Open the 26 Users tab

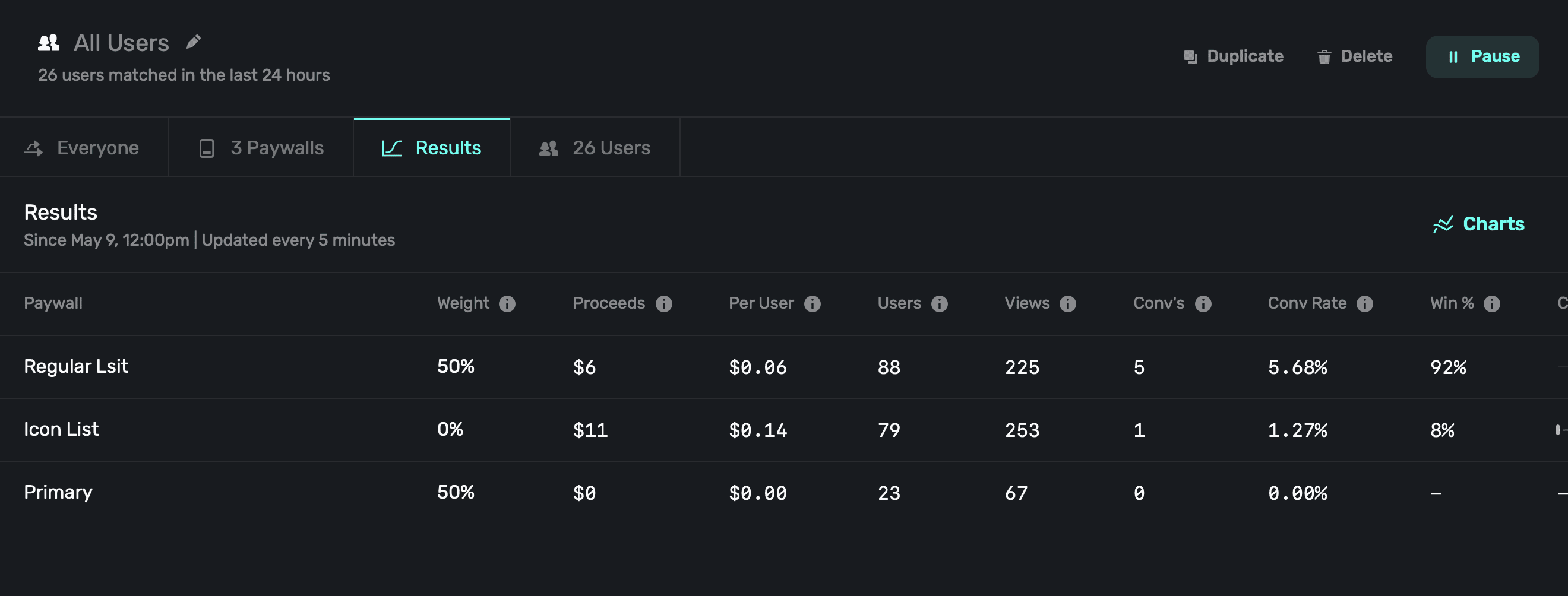point(595,148)
